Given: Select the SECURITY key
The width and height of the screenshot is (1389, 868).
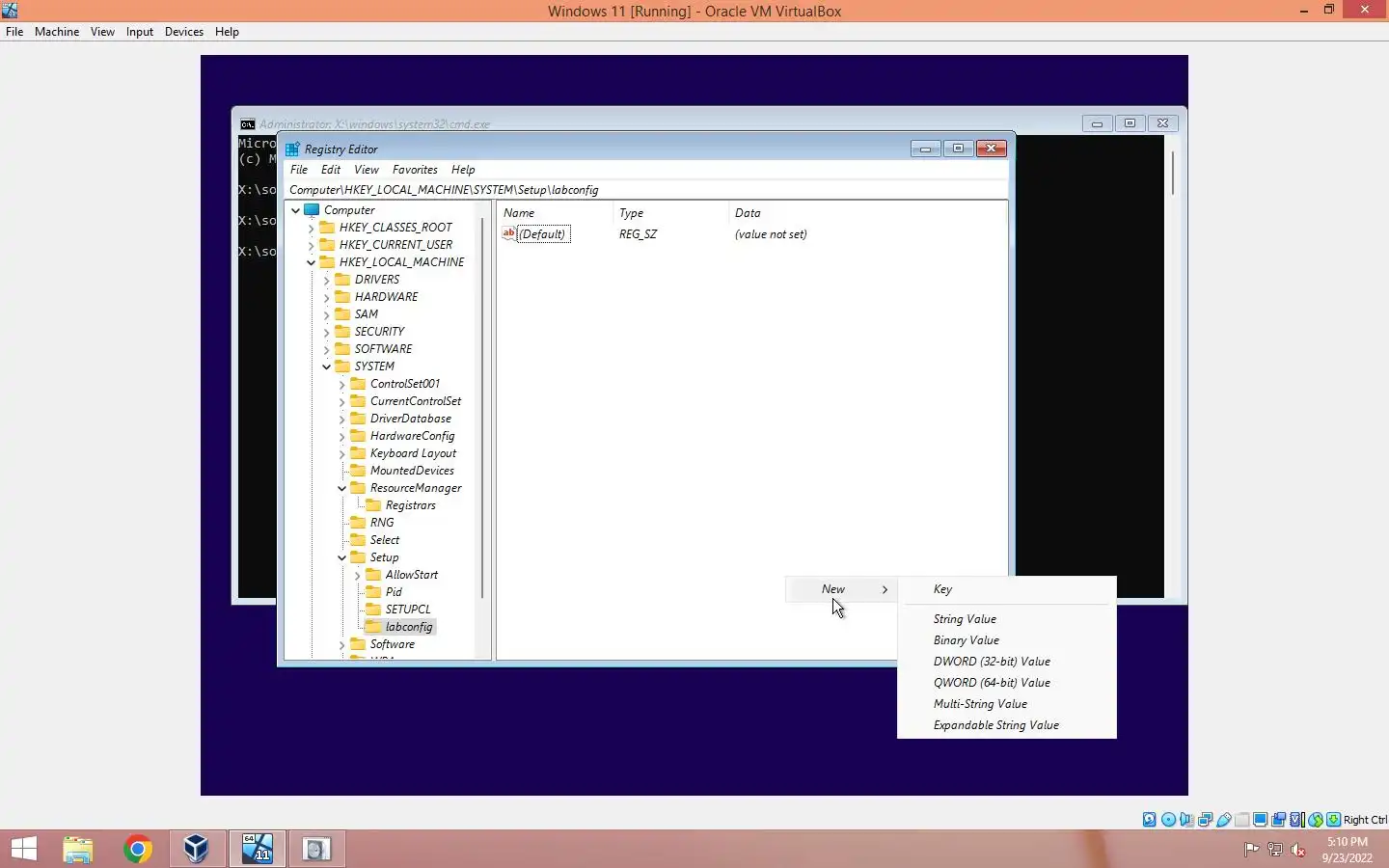Looking at the screenshot, I should coord(379,332).
